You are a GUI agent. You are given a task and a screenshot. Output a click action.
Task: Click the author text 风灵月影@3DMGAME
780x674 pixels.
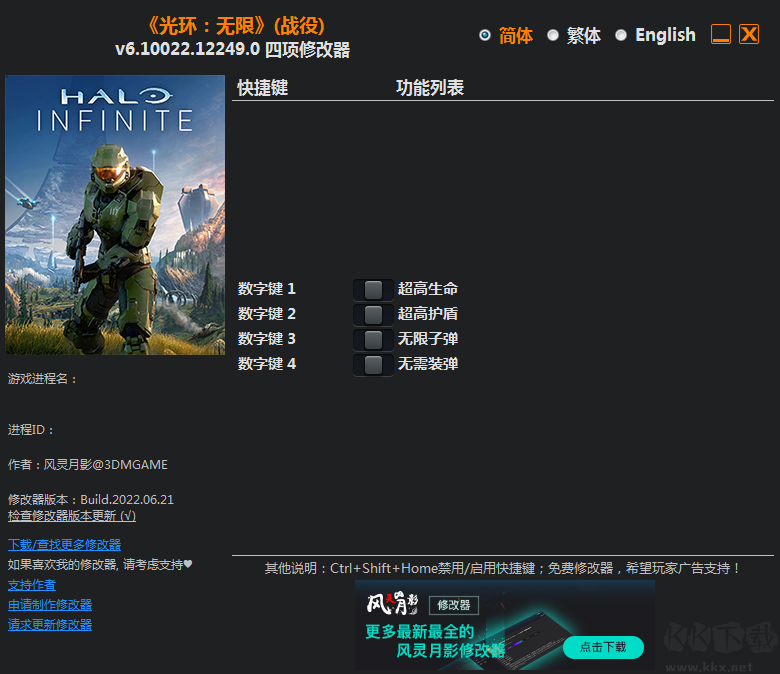(x=105, y=465)
